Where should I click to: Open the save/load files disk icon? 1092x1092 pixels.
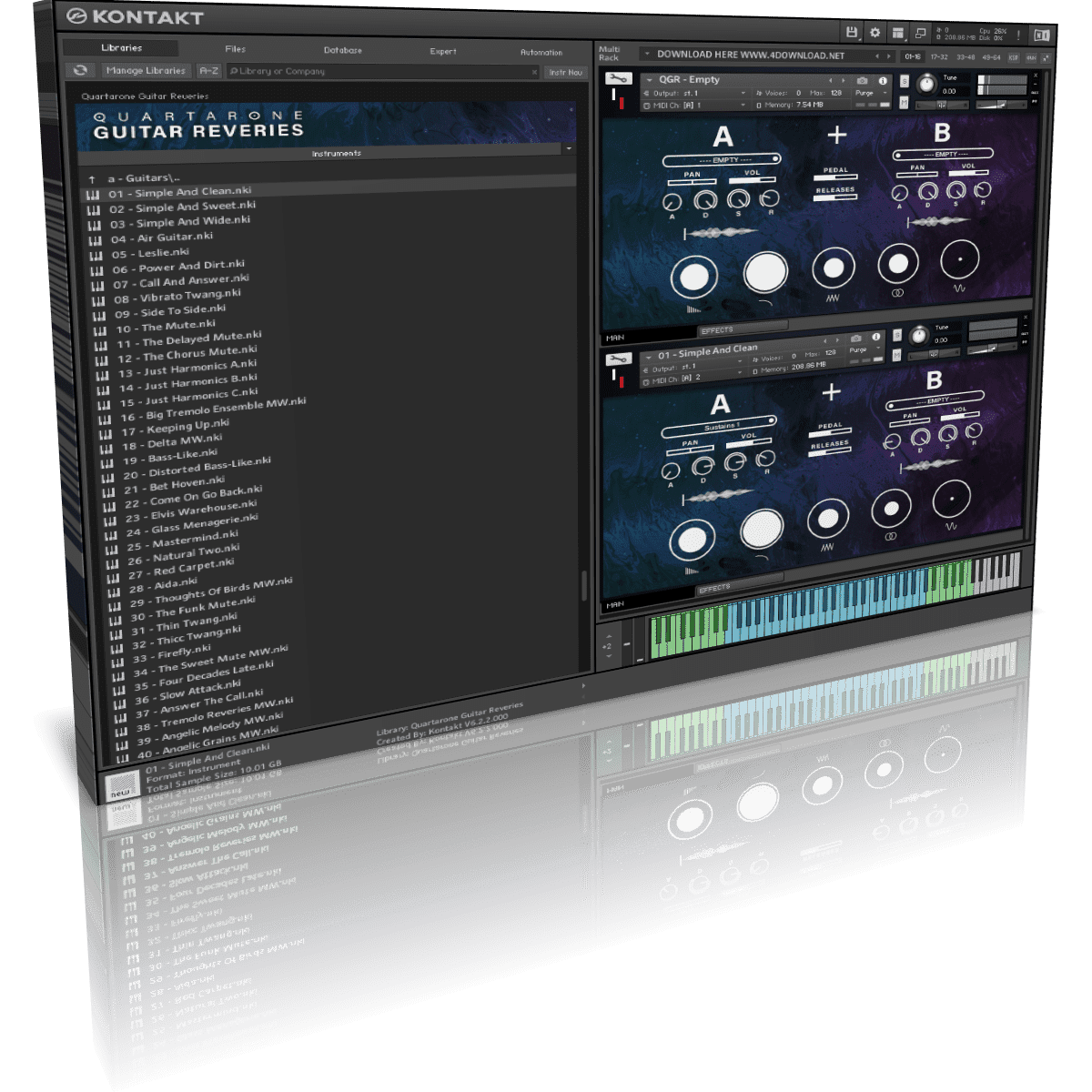851,32
